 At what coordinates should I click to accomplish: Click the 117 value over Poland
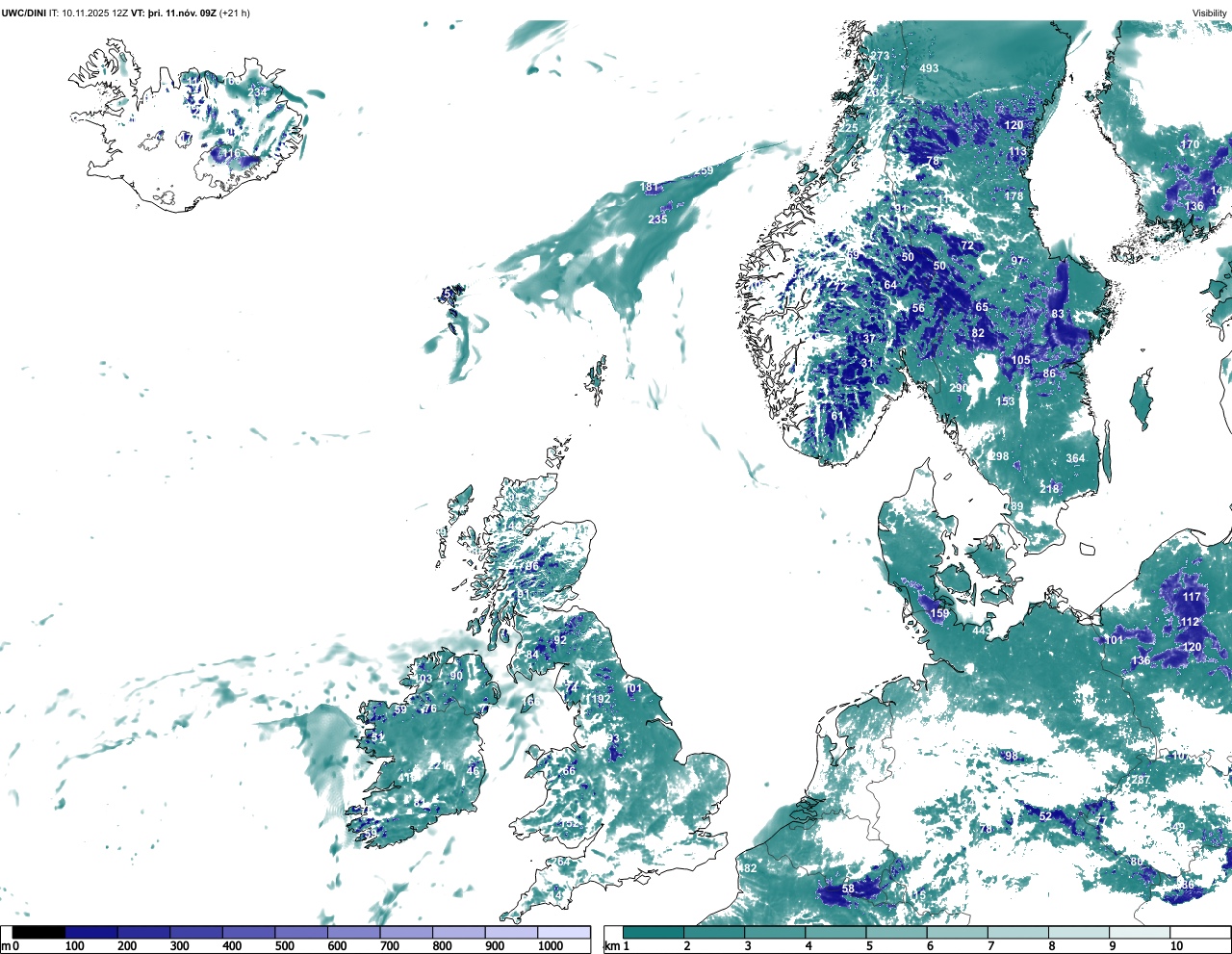[1192, 597]
